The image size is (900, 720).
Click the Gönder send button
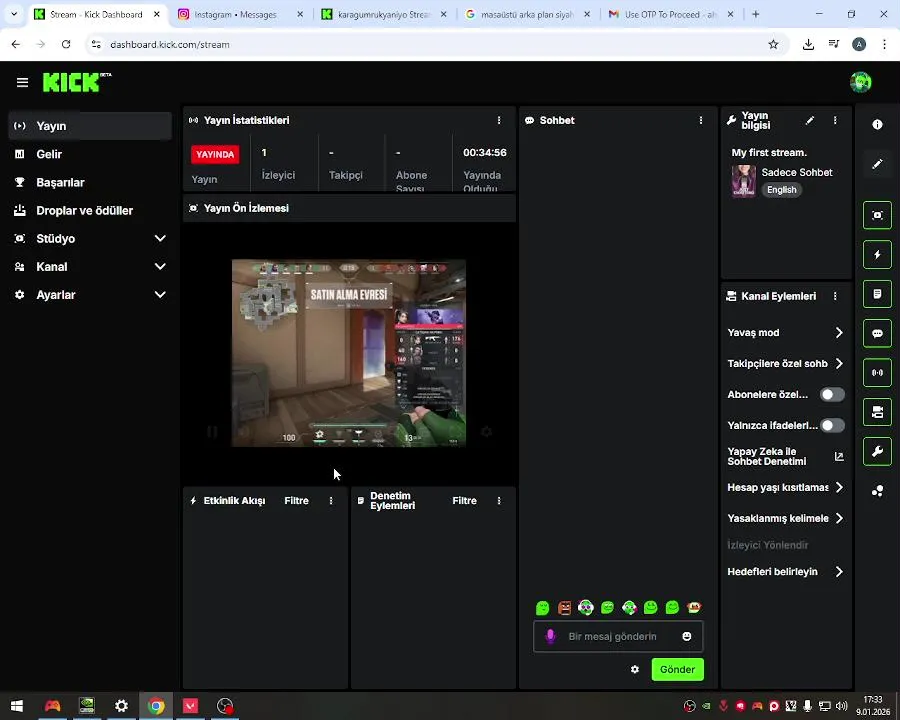pos(677,669)
